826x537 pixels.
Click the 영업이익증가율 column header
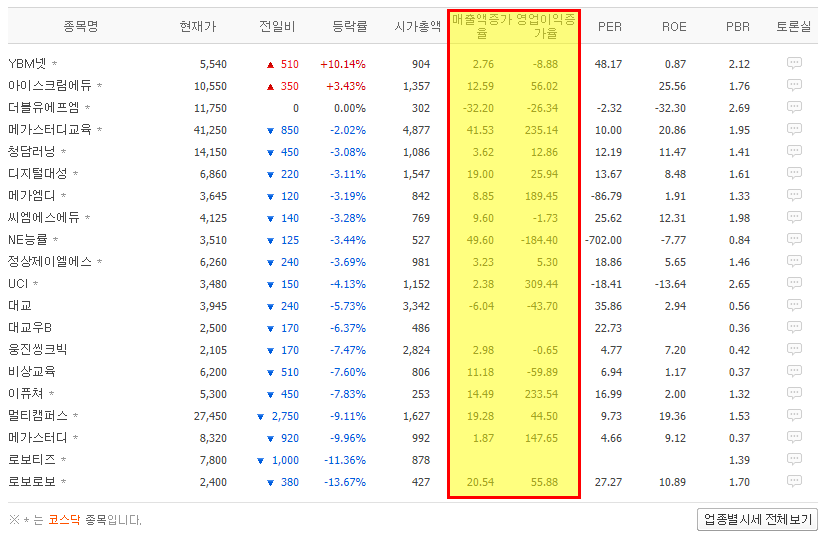(x=546, y=26)
